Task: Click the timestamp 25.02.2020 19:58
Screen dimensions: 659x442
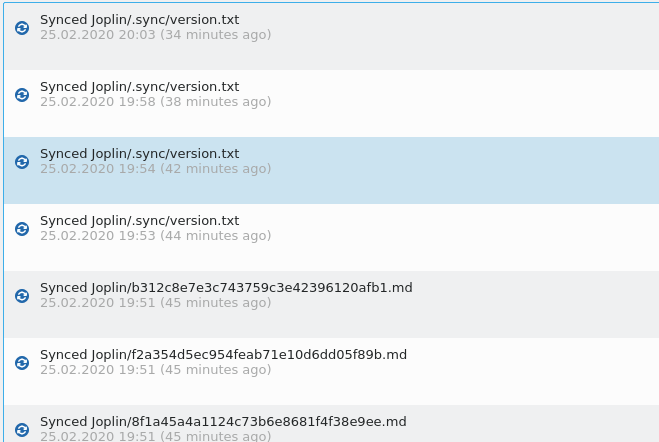Action: pos(98,102)
